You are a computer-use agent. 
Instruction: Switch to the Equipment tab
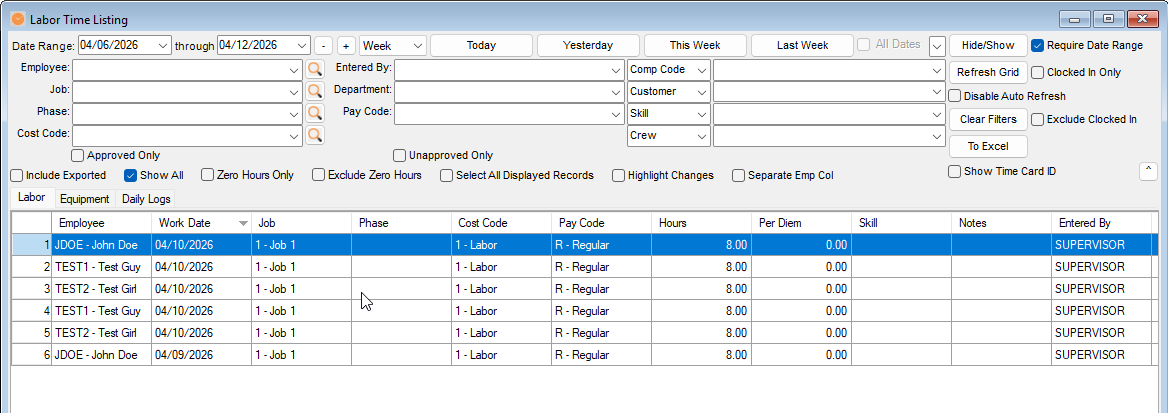(85, 199)
